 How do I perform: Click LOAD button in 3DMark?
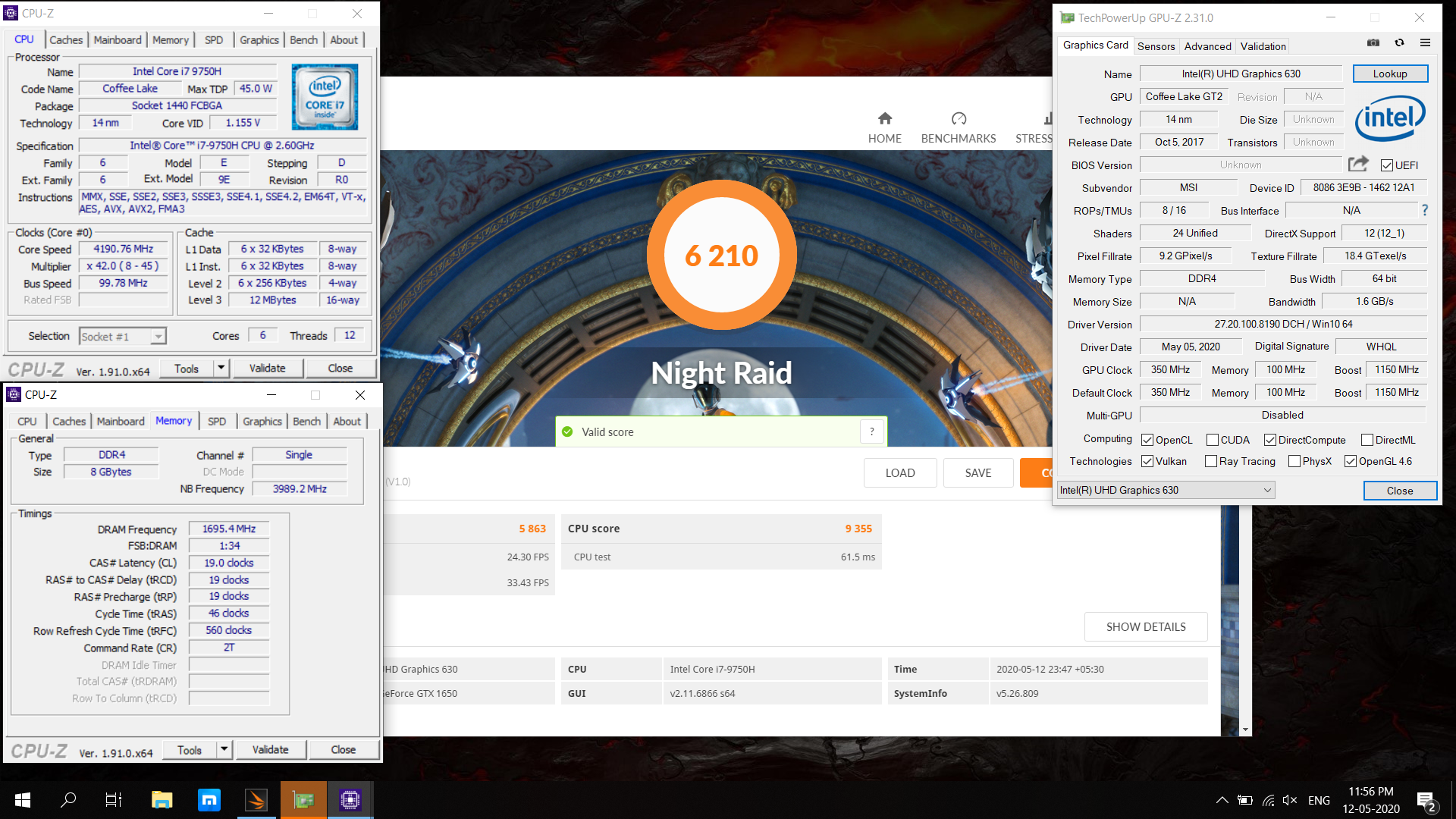click(900, 472)
